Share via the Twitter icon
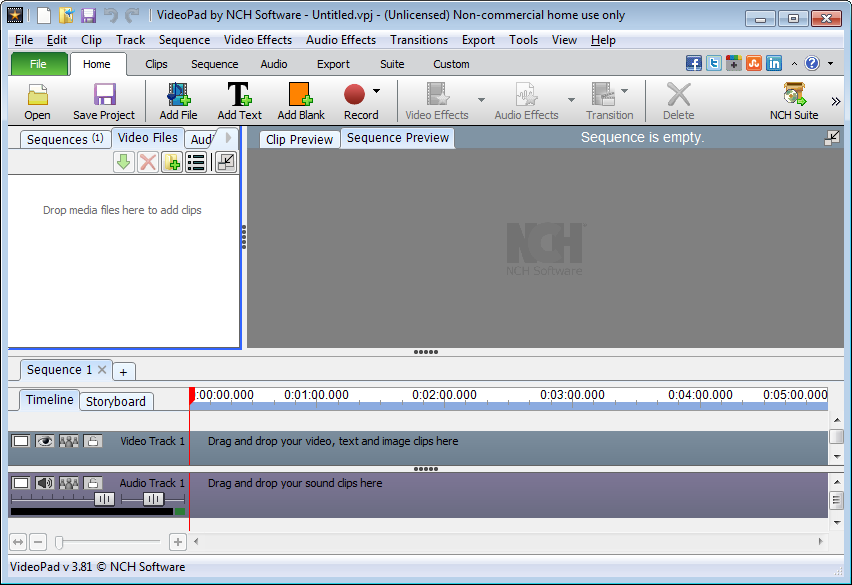 713,64
